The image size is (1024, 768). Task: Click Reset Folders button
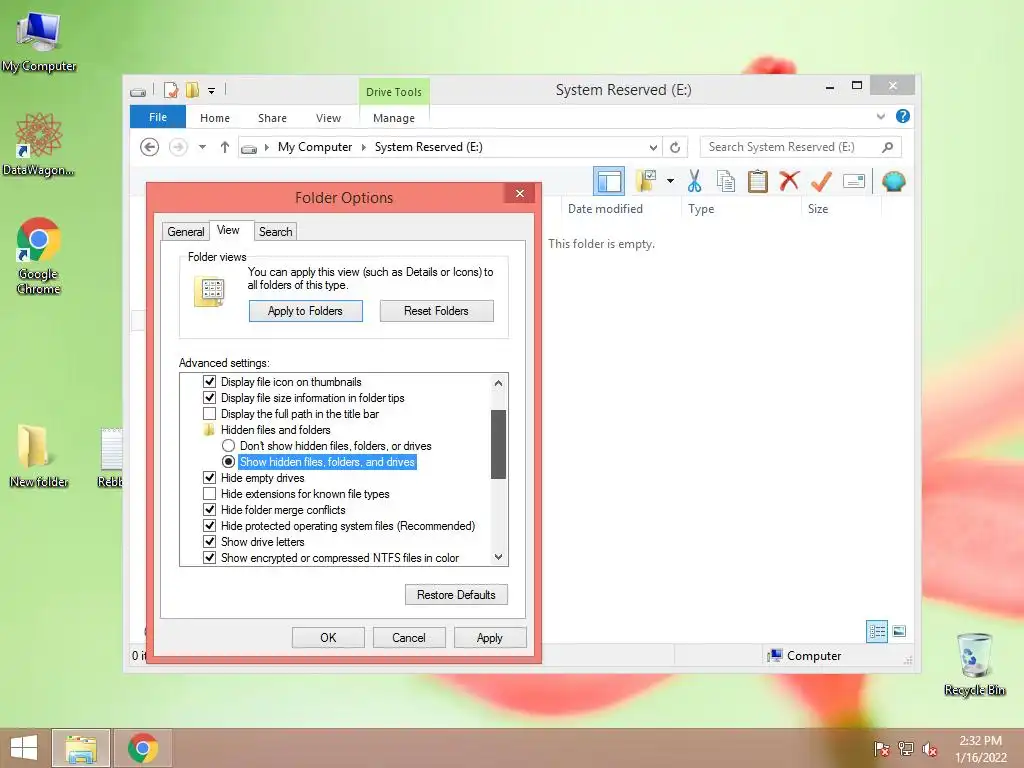point(436,311)
